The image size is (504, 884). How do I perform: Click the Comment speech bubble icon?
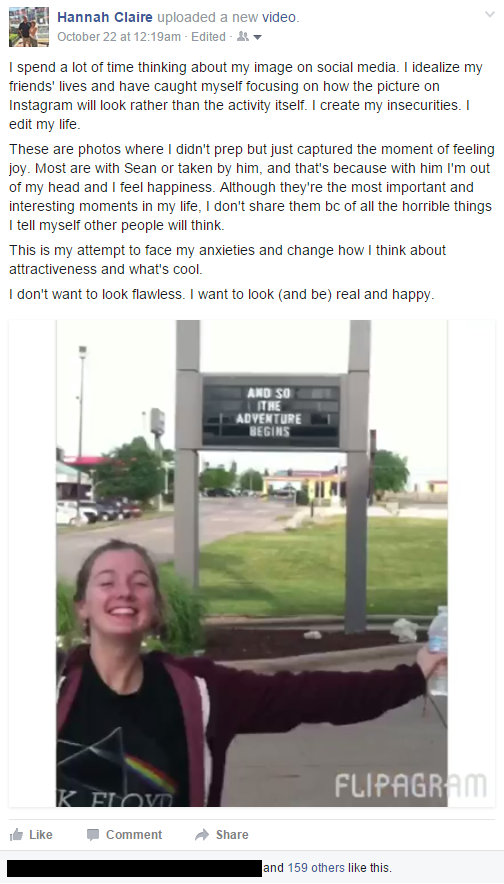click(93, 835)
